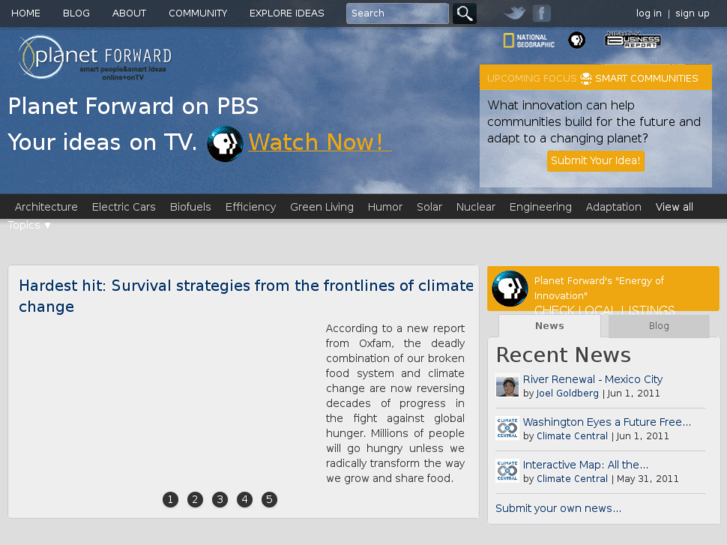The image size is (727, 545).
Task: Expand the Topics dropdown
Action: pyautogui.click(x=29, y=225)
